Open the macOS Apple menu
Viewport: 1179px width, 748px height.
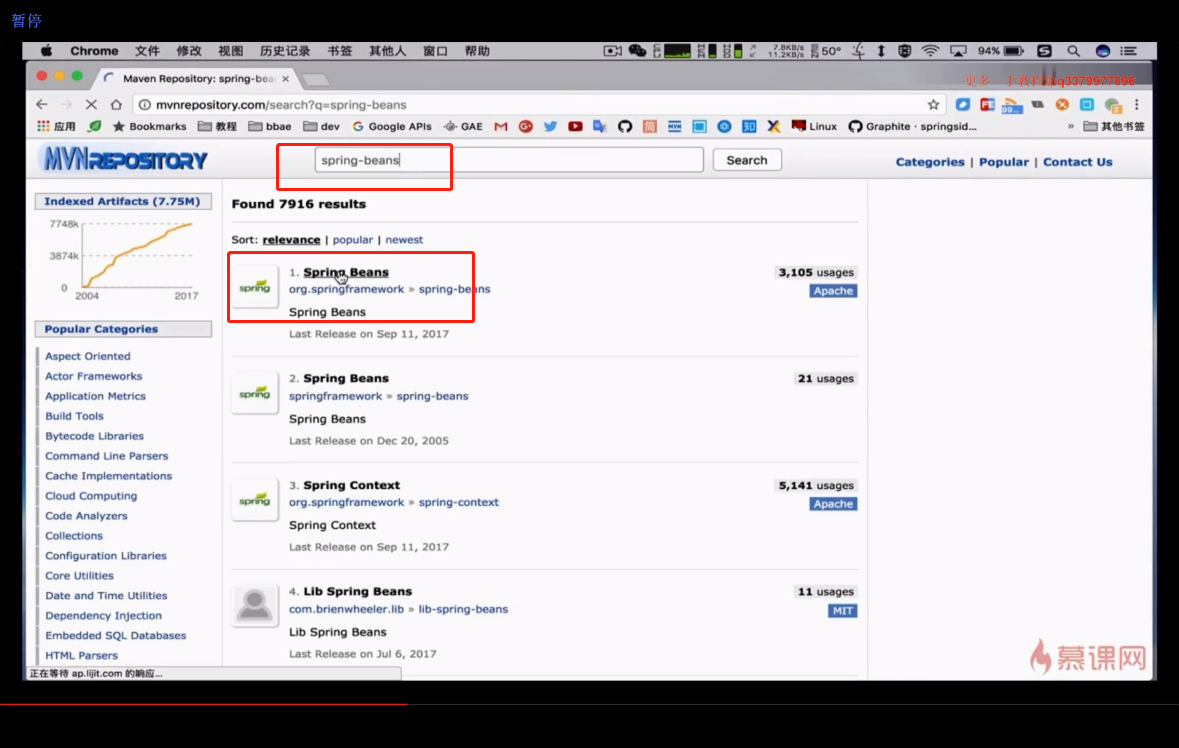click(x=47, y=50)
